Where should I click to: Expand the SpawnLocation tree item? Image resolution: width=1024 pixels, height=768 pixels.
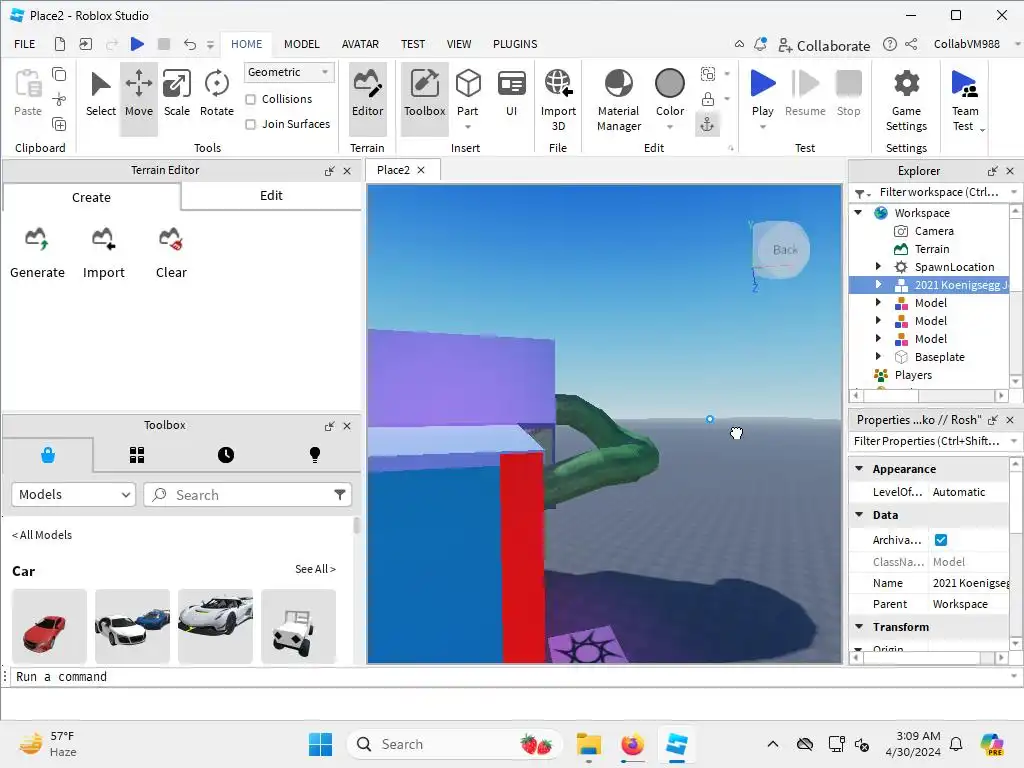878,266
